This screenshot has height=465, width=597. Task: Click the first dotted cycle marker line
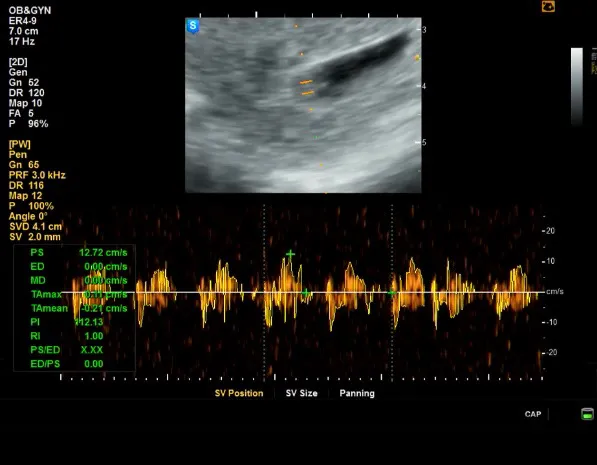coord(264,292)
